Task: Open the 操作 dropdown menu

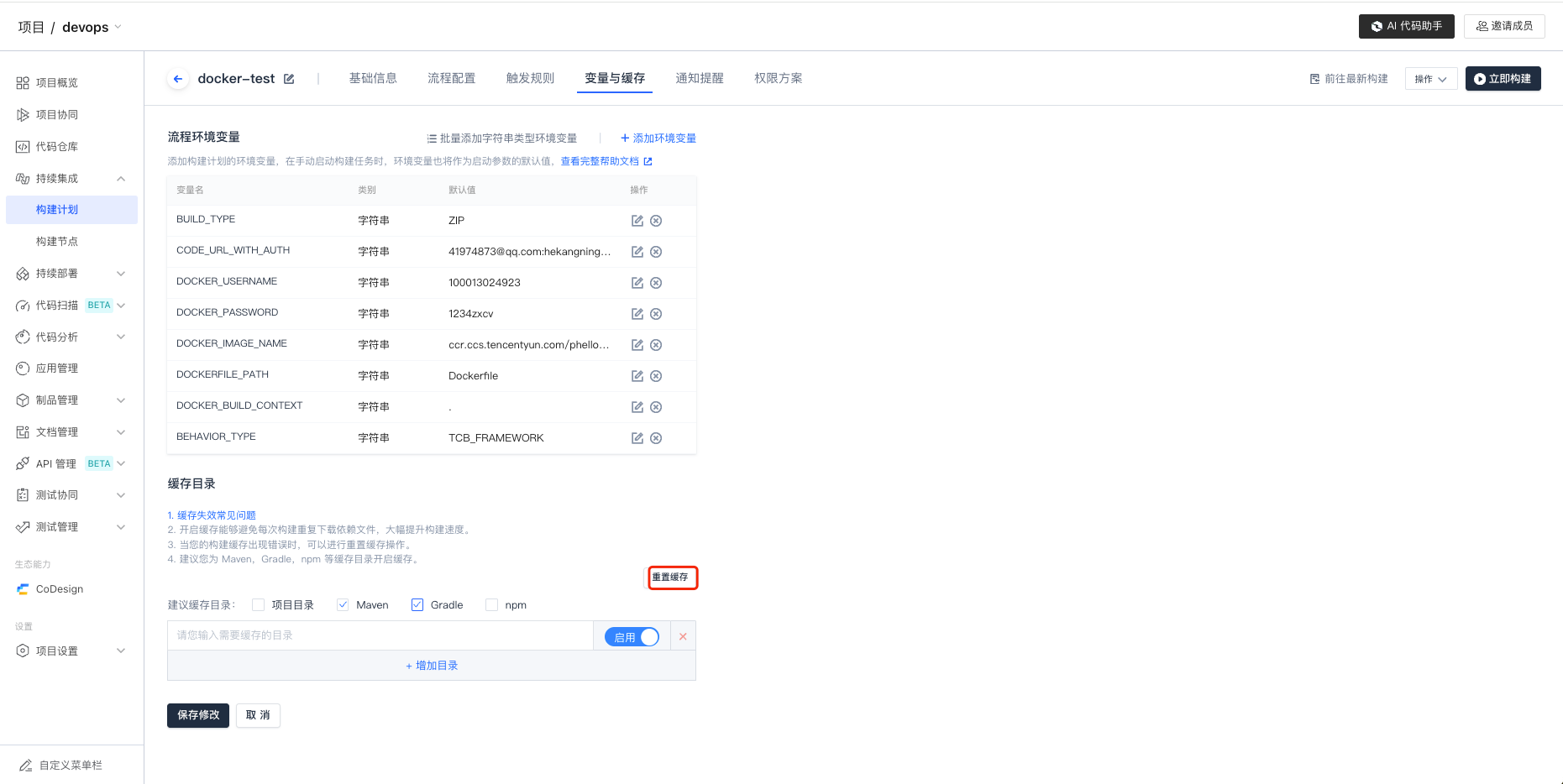Action: coord(1430,79)
